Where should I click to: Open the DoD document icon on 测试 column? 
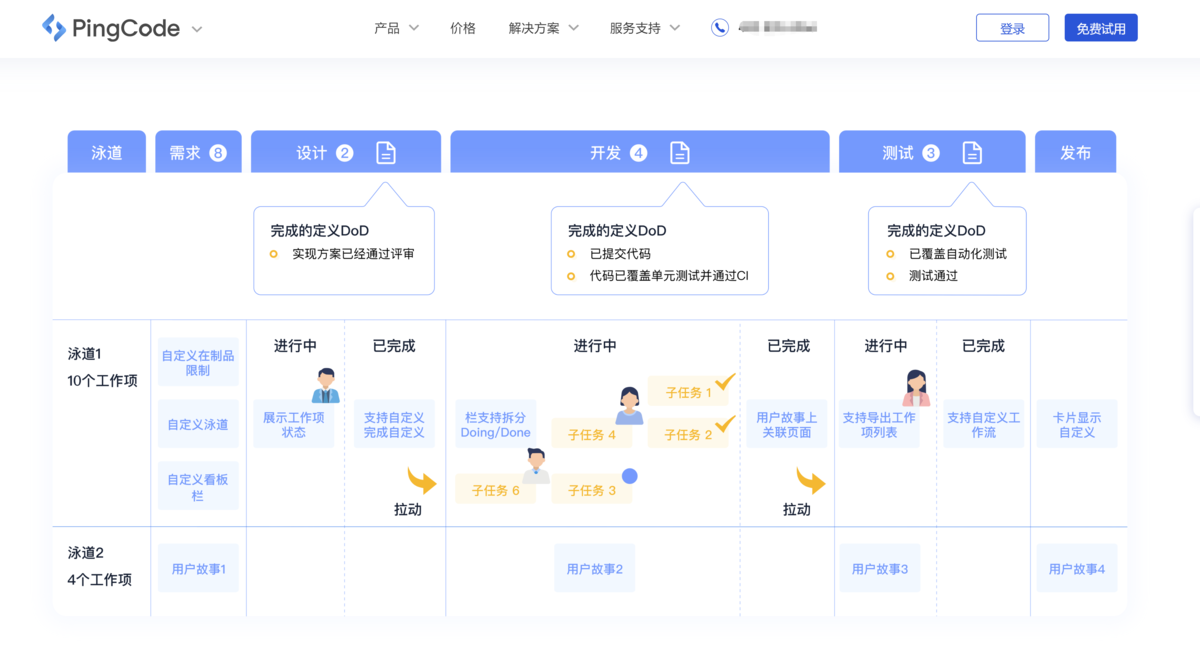[971, 151]
